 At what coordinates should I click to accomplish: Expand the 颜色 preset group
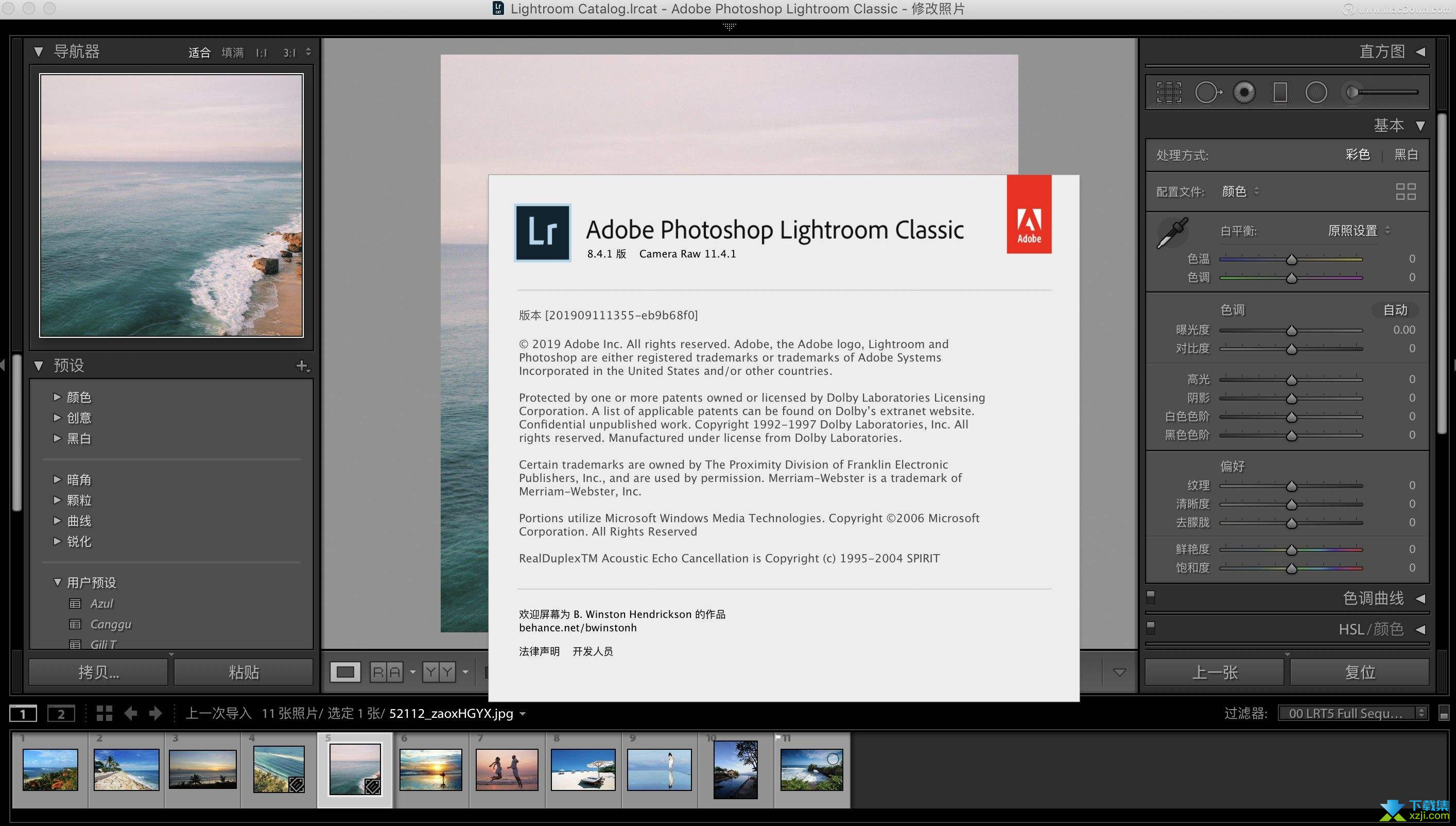coord(57,397)
